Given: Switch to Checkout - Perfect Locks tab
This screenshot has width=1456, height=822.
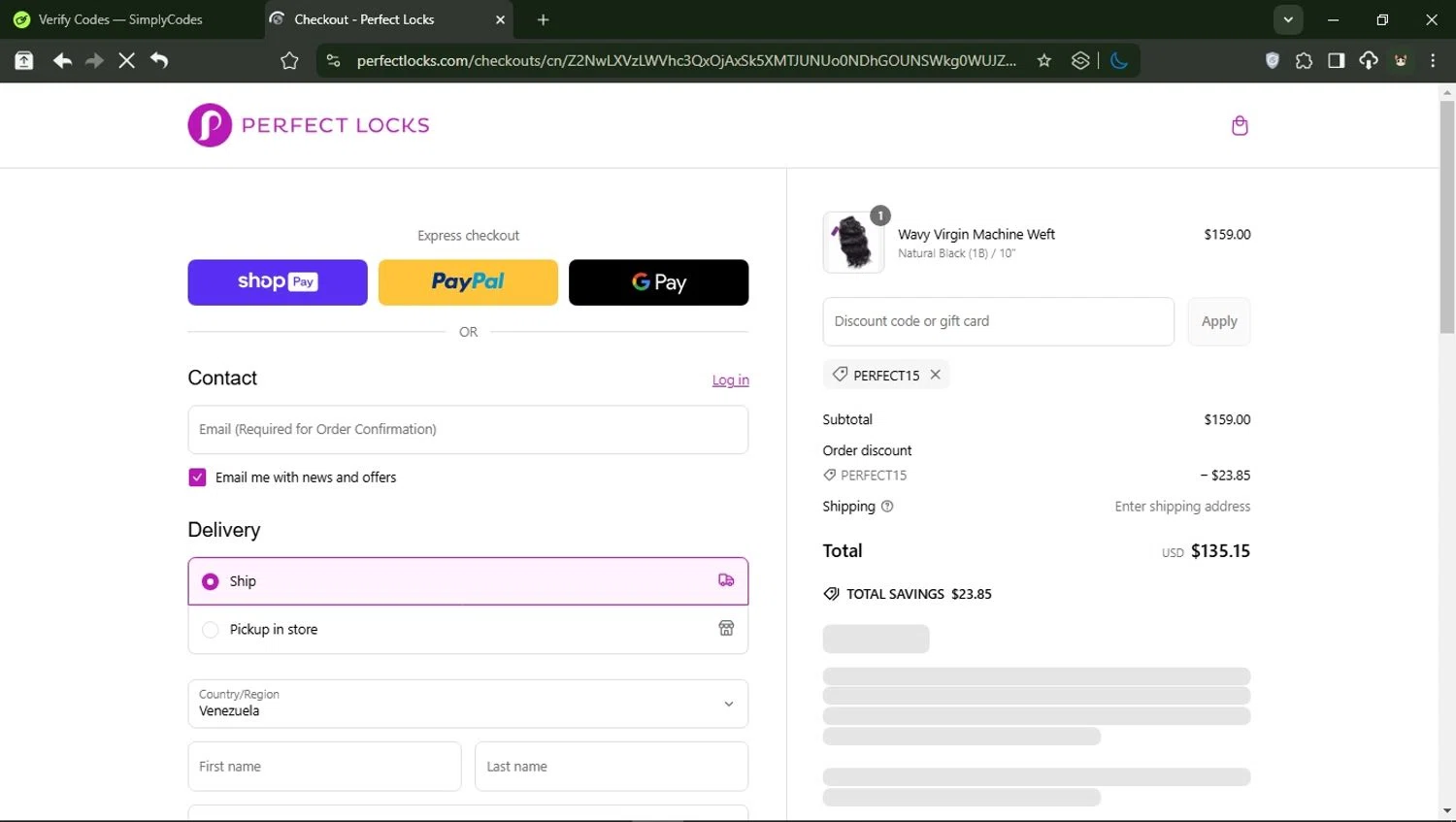Looking at the screenshot, I should click(x=388, y=19).
